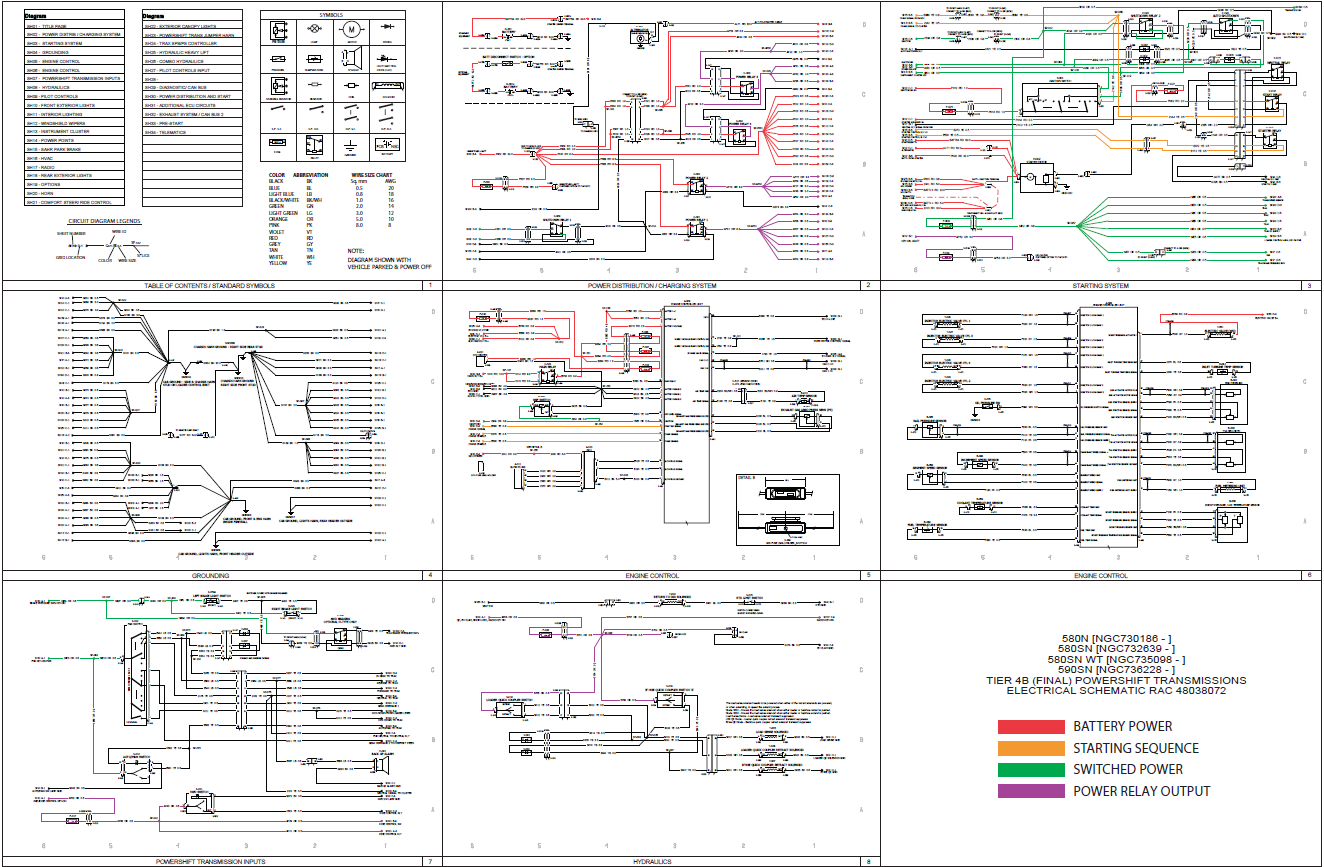The width and height of the screenshot is (1324, 867).
Task: Click the 'SH16 - HVAC' contents row
Action: tap(74, 158)
